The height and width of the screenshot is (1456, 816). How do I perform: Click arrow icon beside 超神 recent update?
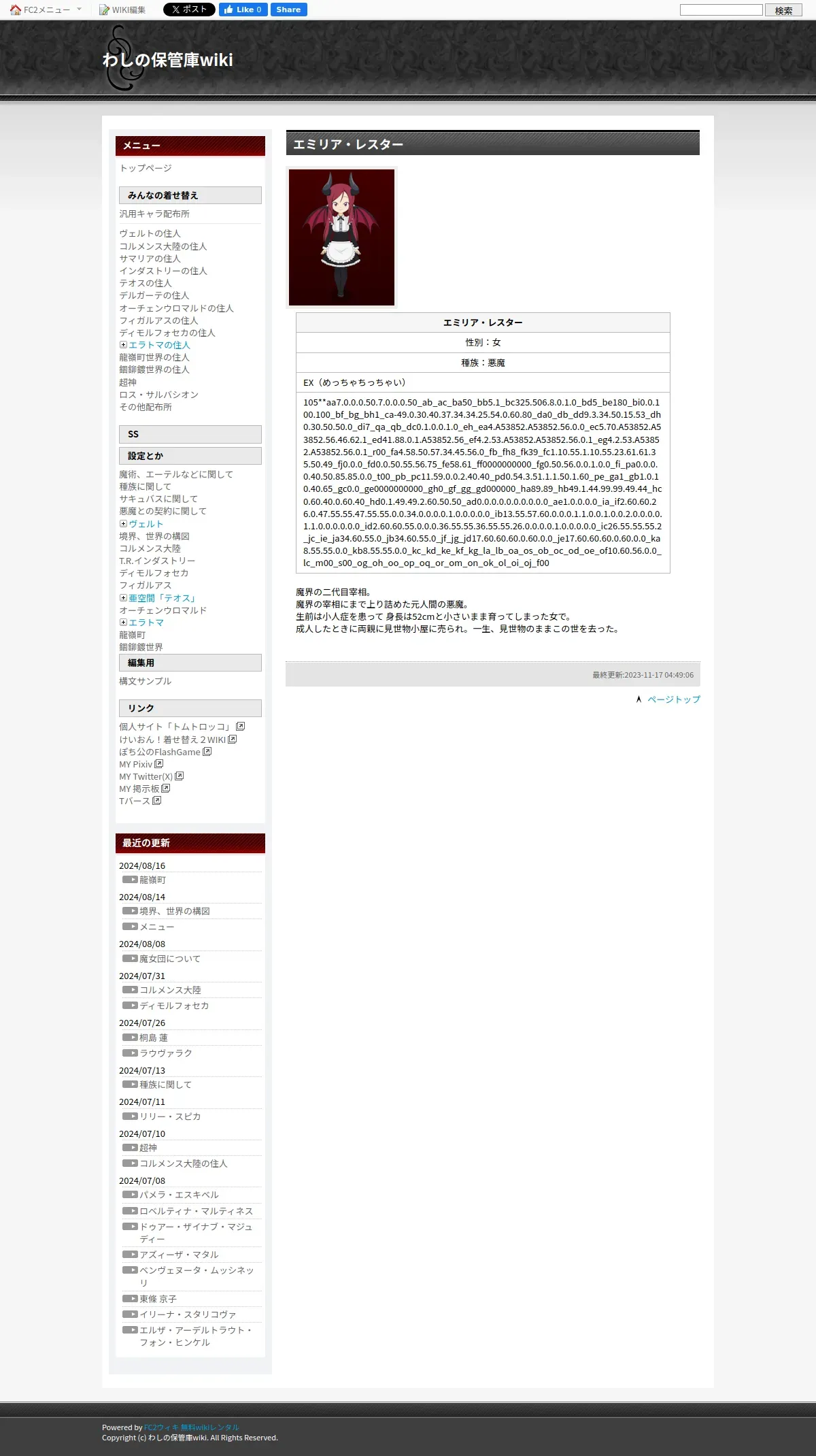point(130,1148)
